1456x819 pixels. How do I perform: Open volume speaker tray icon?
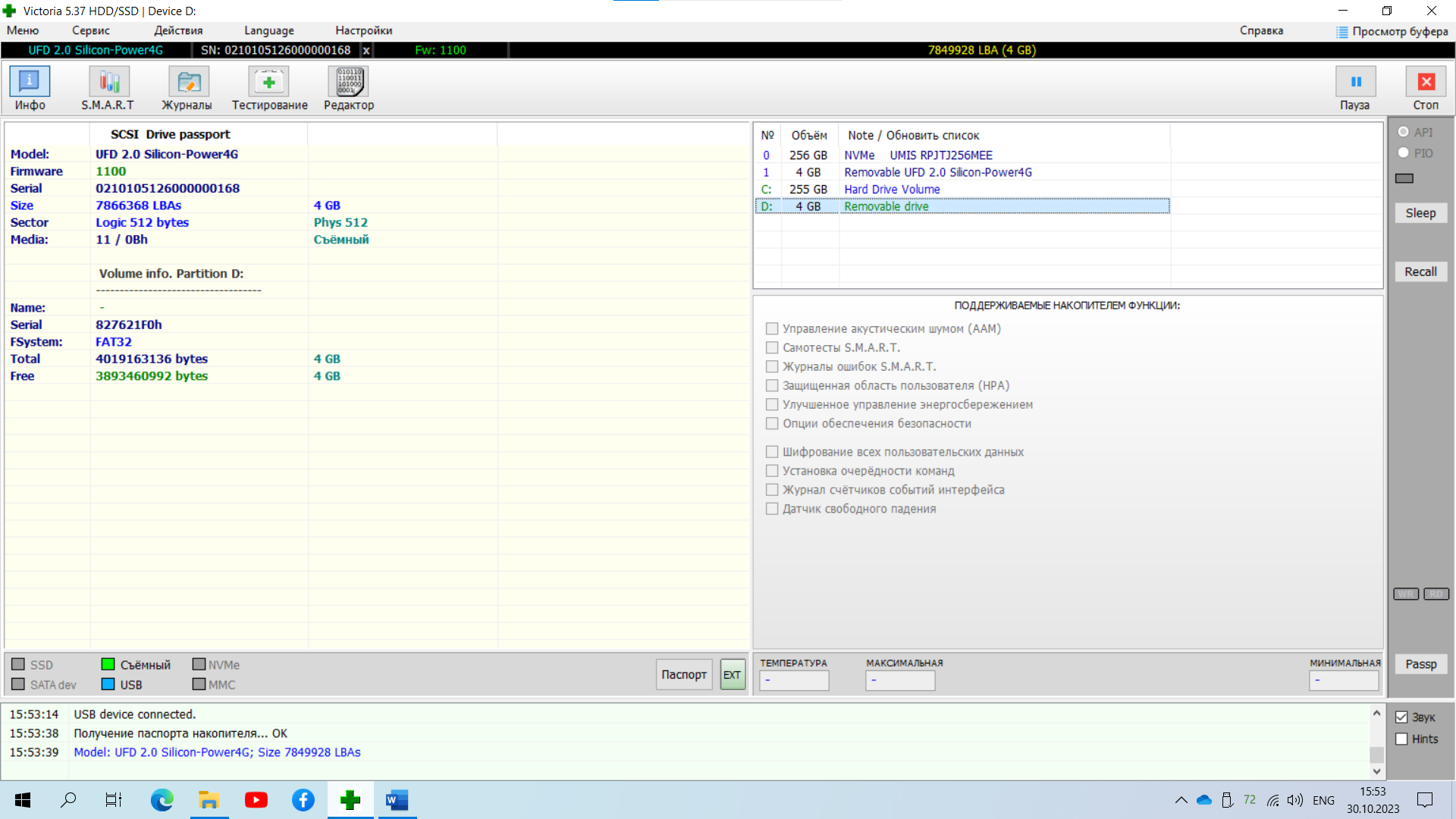tap(1295, 800)
